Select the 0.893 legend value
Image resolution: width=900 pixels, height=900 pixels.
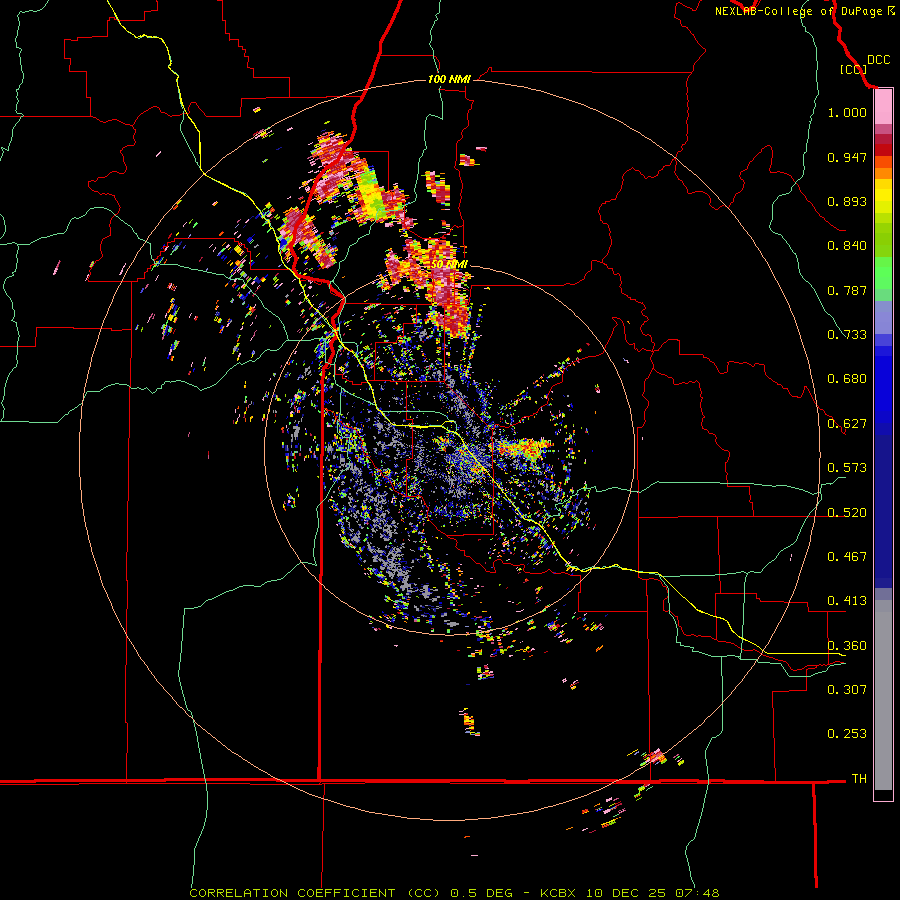[847, 201]
